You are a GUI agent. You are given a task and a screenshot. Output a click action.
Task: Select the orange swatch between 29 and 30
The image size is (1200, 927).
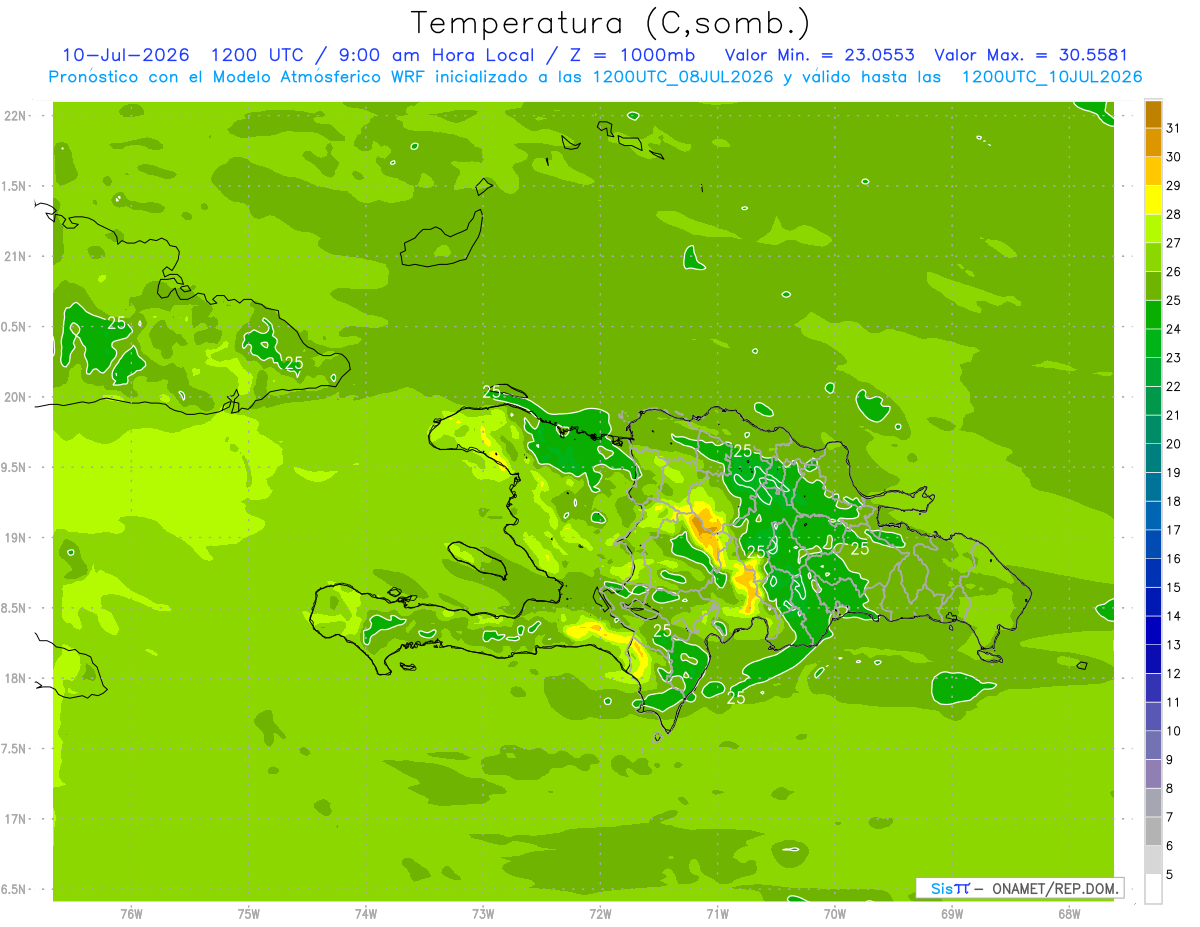pos(1153,171)
